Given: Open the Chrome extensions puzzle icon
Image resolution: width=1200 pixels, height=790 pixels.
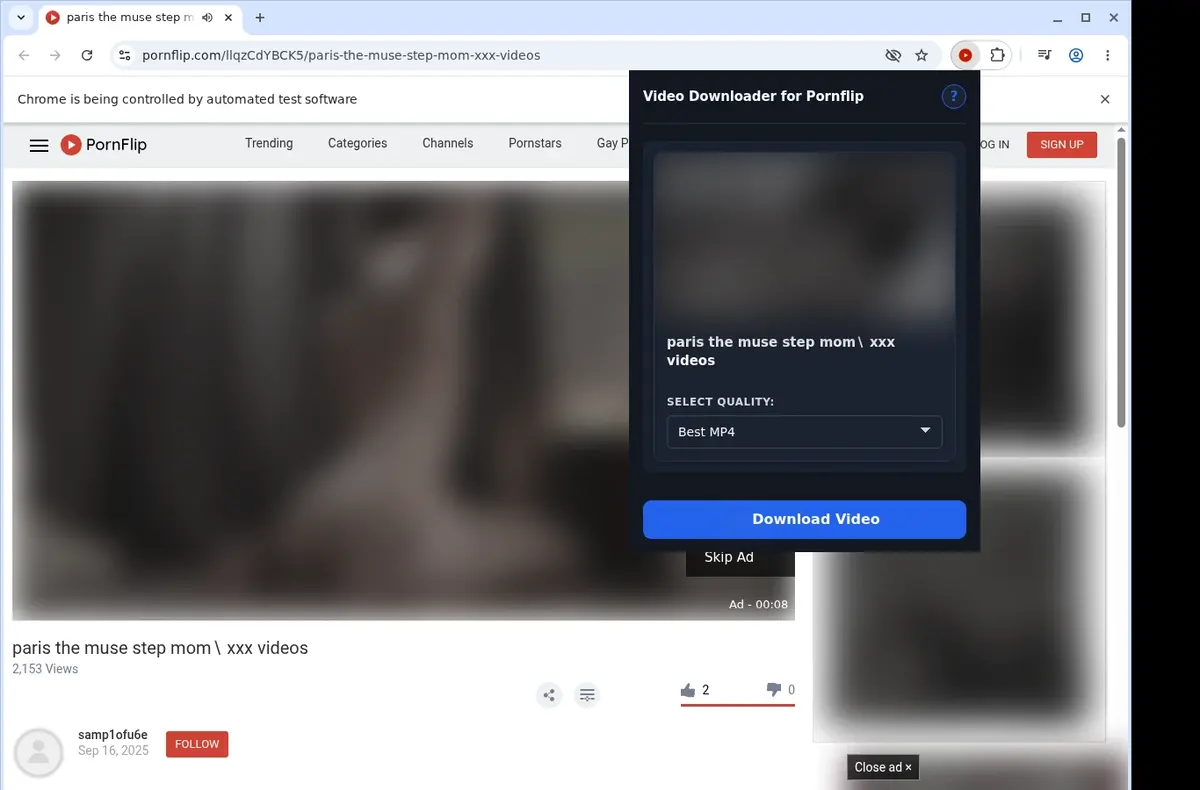Looking at the screenshot, I should click(997, 56).
